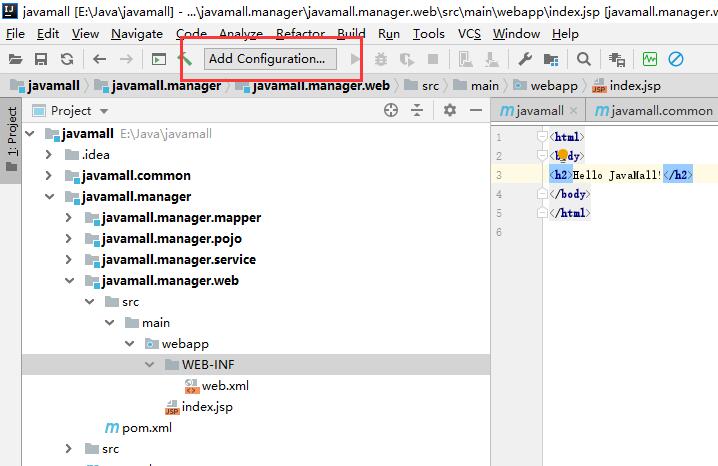Image resolution: width=718 pixels, height=466 pixels.
Task: Click the Project Structure folder icon
Action: tap(549, 60)
